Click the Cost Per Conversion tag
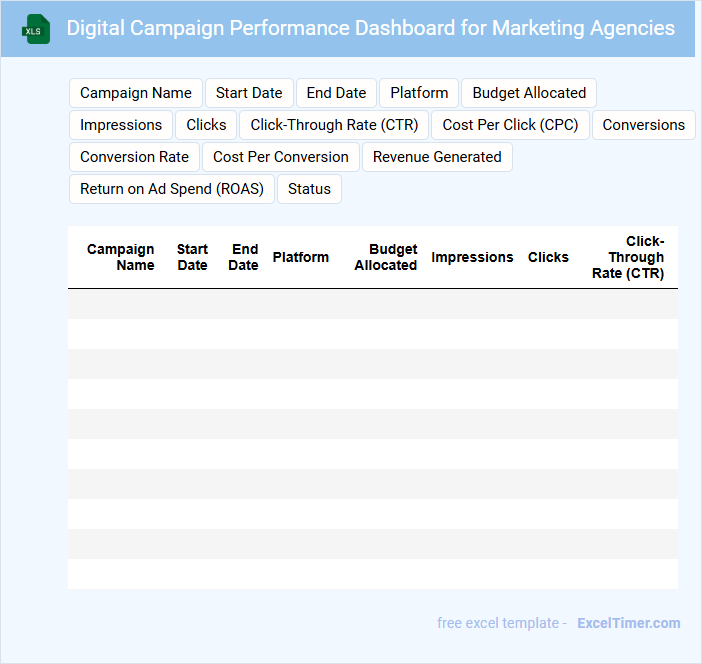The image size is (702, 664). click(x=281, y=157)
